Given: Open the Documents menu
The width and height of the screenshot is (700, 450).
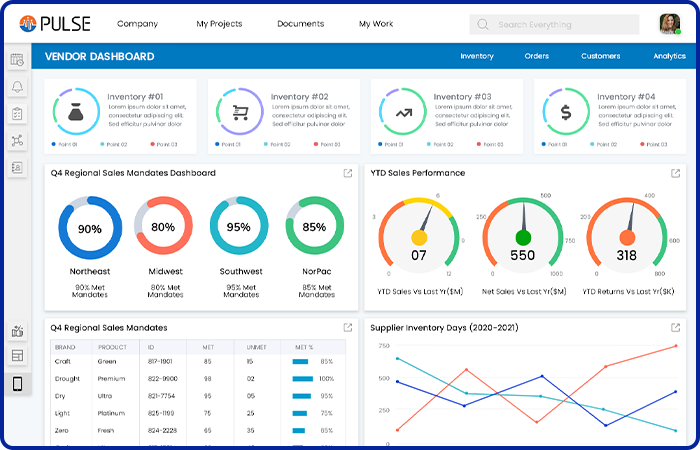Looking at the screenshot, I should coord(300,24).
